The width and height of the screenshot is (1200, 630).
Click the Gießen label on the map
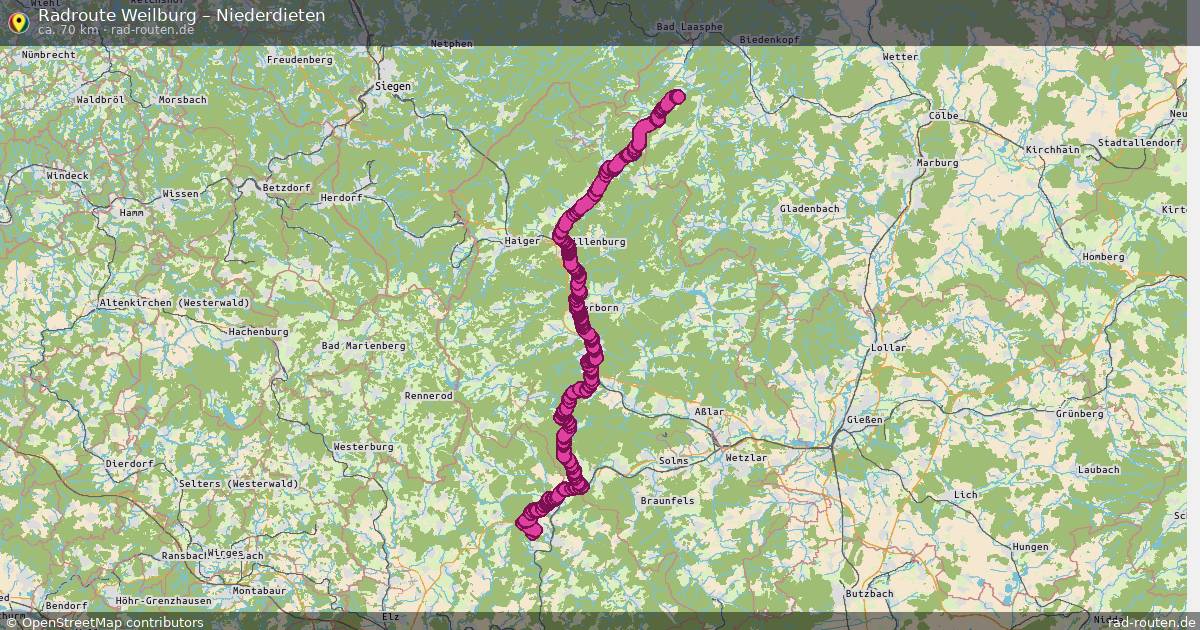pyautogui.click(x=865, y=420)
